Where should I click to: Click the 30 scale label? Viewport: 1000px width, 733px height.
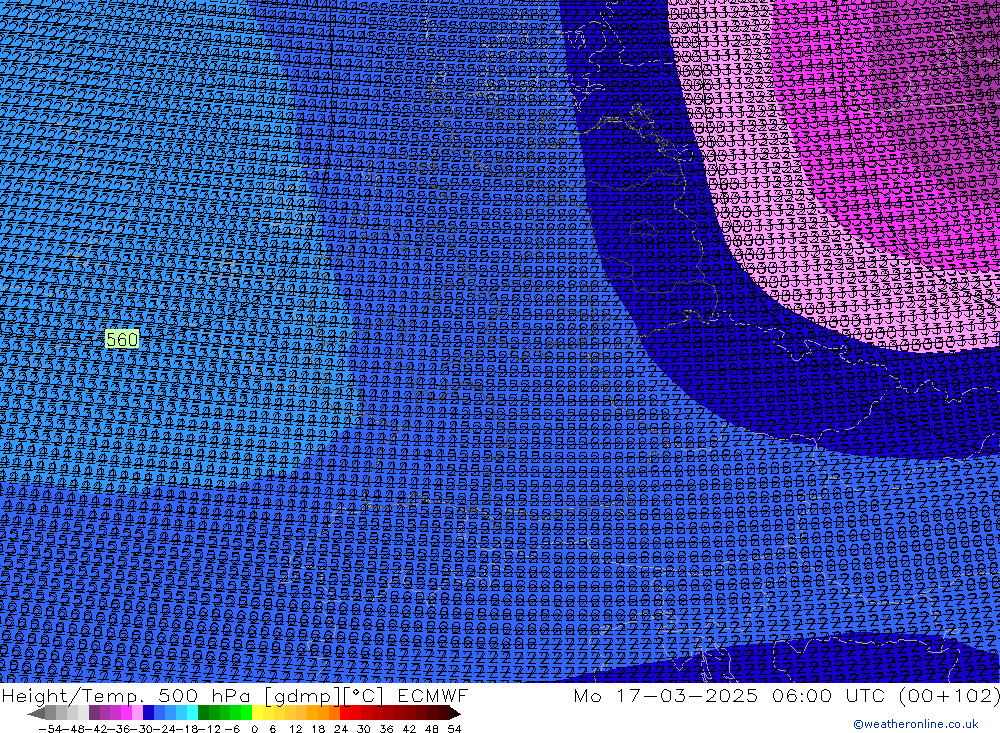click(x=365, y=729)
